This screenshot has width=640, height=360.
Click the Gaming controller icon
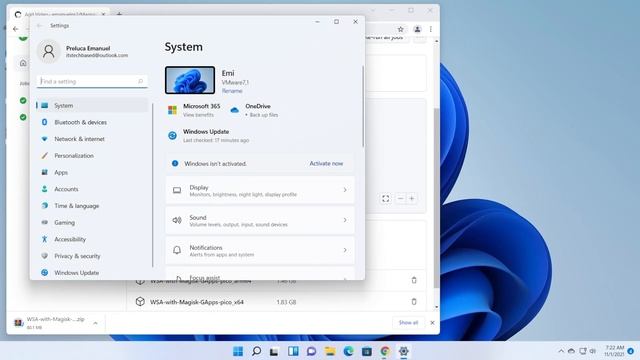(44, 222)
